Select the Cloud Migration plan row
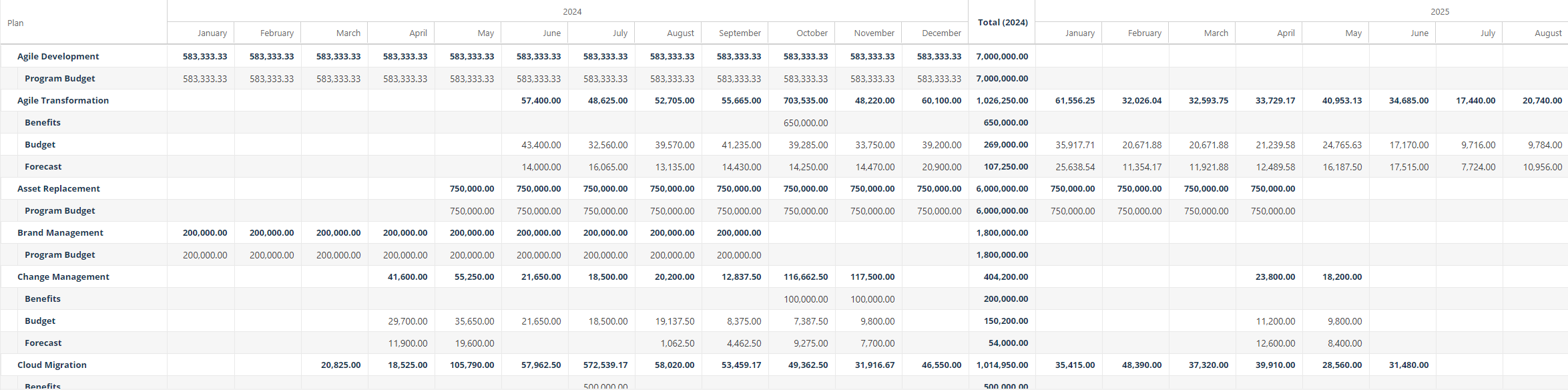The image size is (1568, 390). pos(52,365)
